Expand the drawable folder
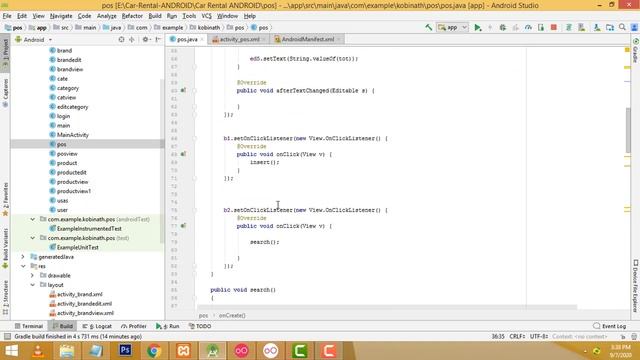This screenshot has height=360, width=640. (33, 276)
